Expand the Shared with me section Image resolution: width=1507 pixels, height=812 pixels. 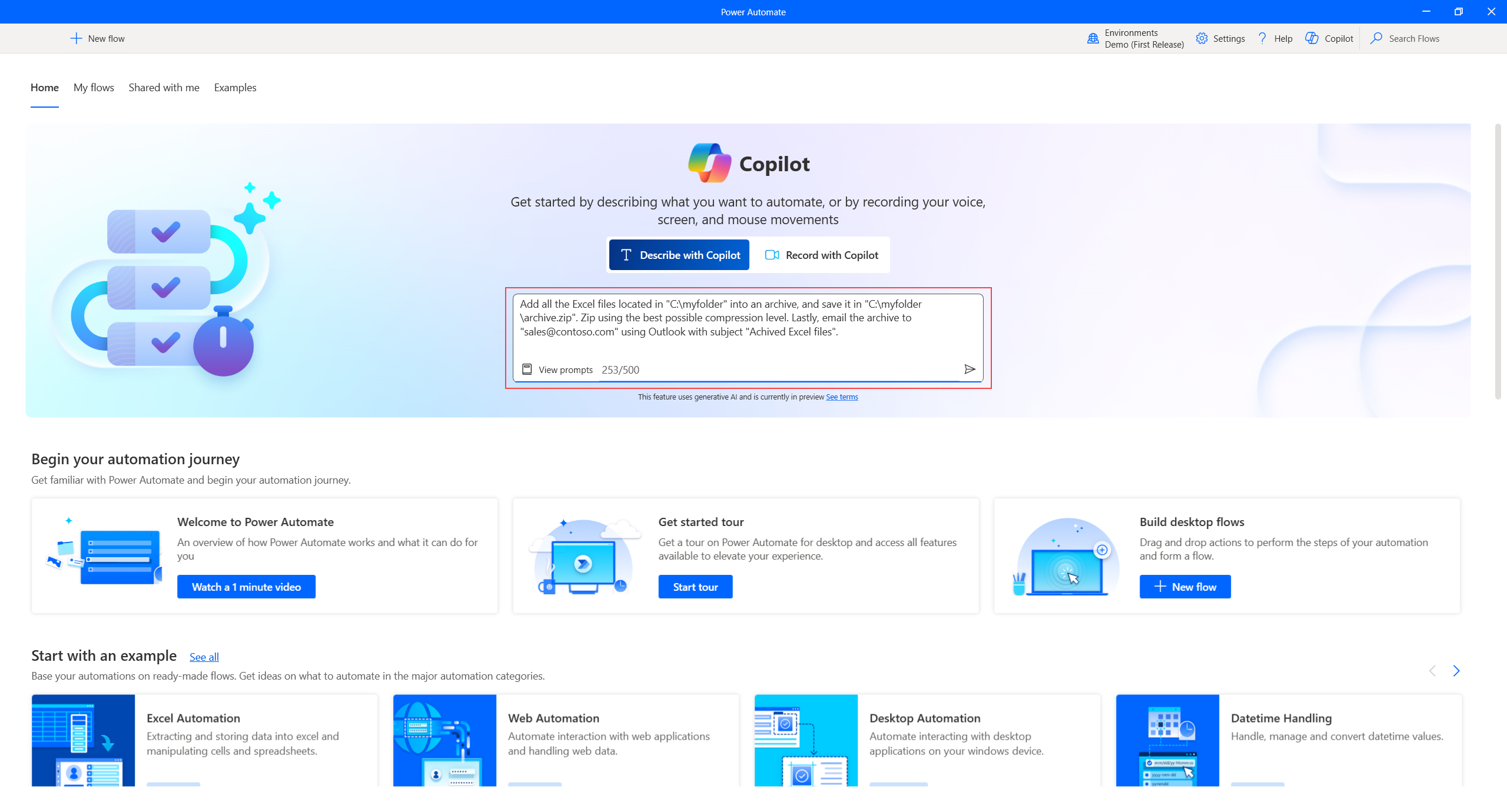(163, 87)
